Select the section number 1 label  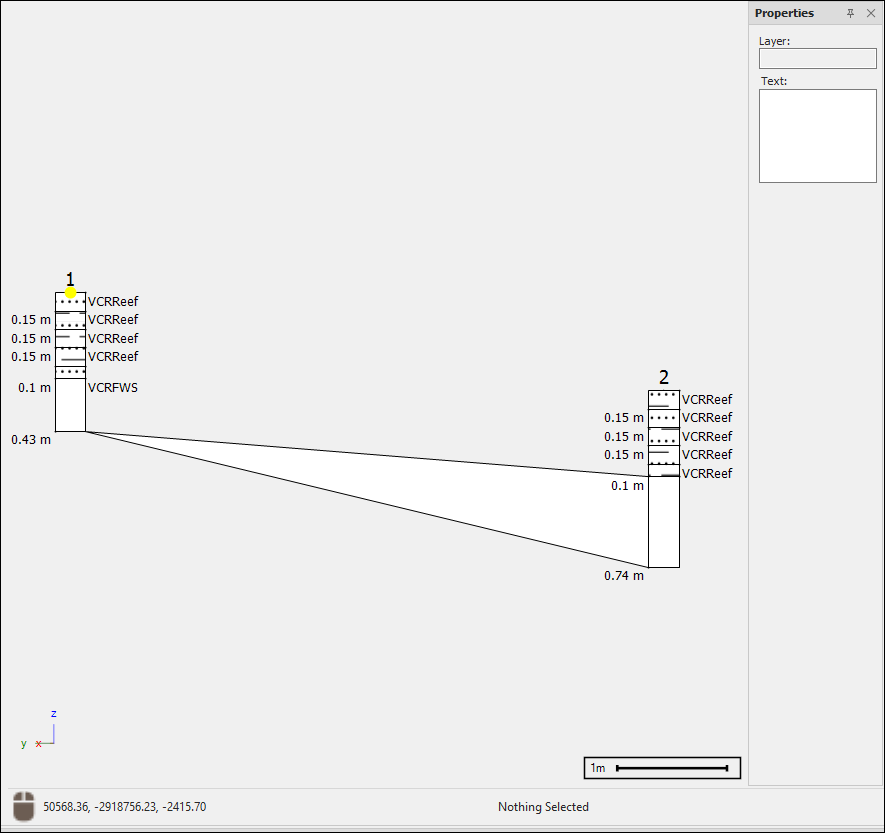click(70, 278)
